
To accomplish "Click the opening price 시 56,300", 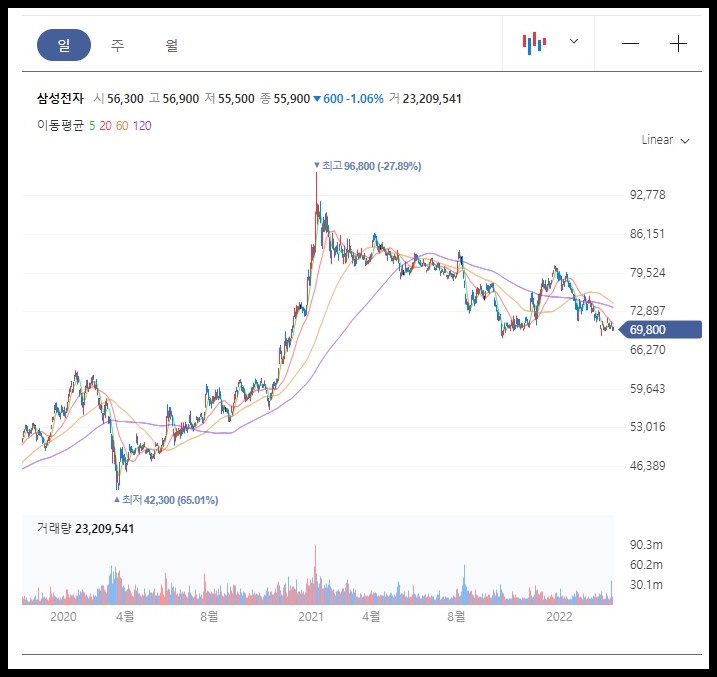I will 118,98.
